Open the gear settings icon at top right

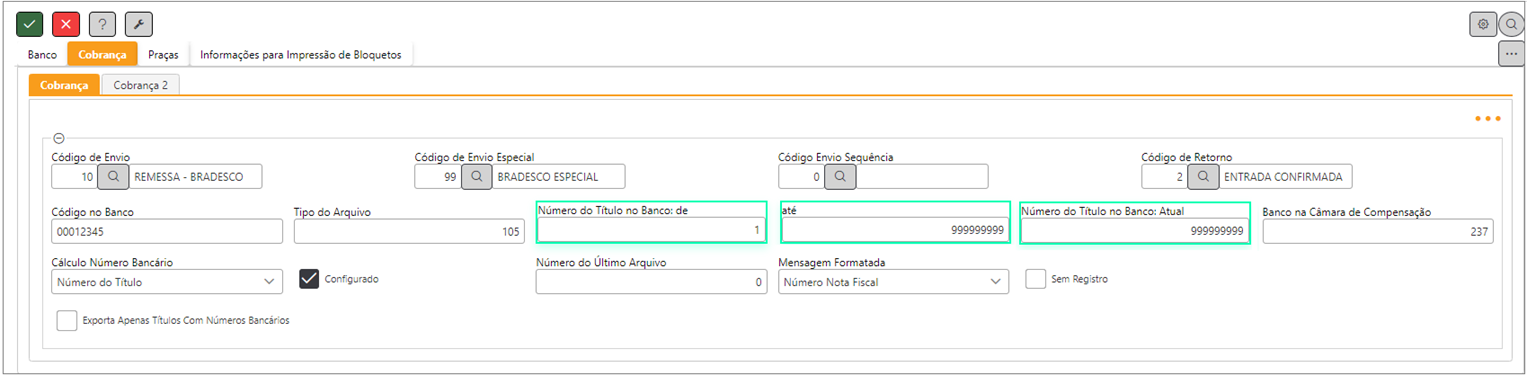[1483, 24]
